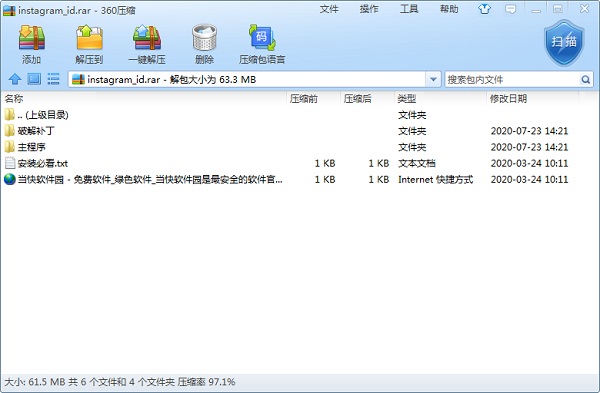Sort by the 名称 column header
The height and width of the screenshot is (393, 600).
coord(144,99)
